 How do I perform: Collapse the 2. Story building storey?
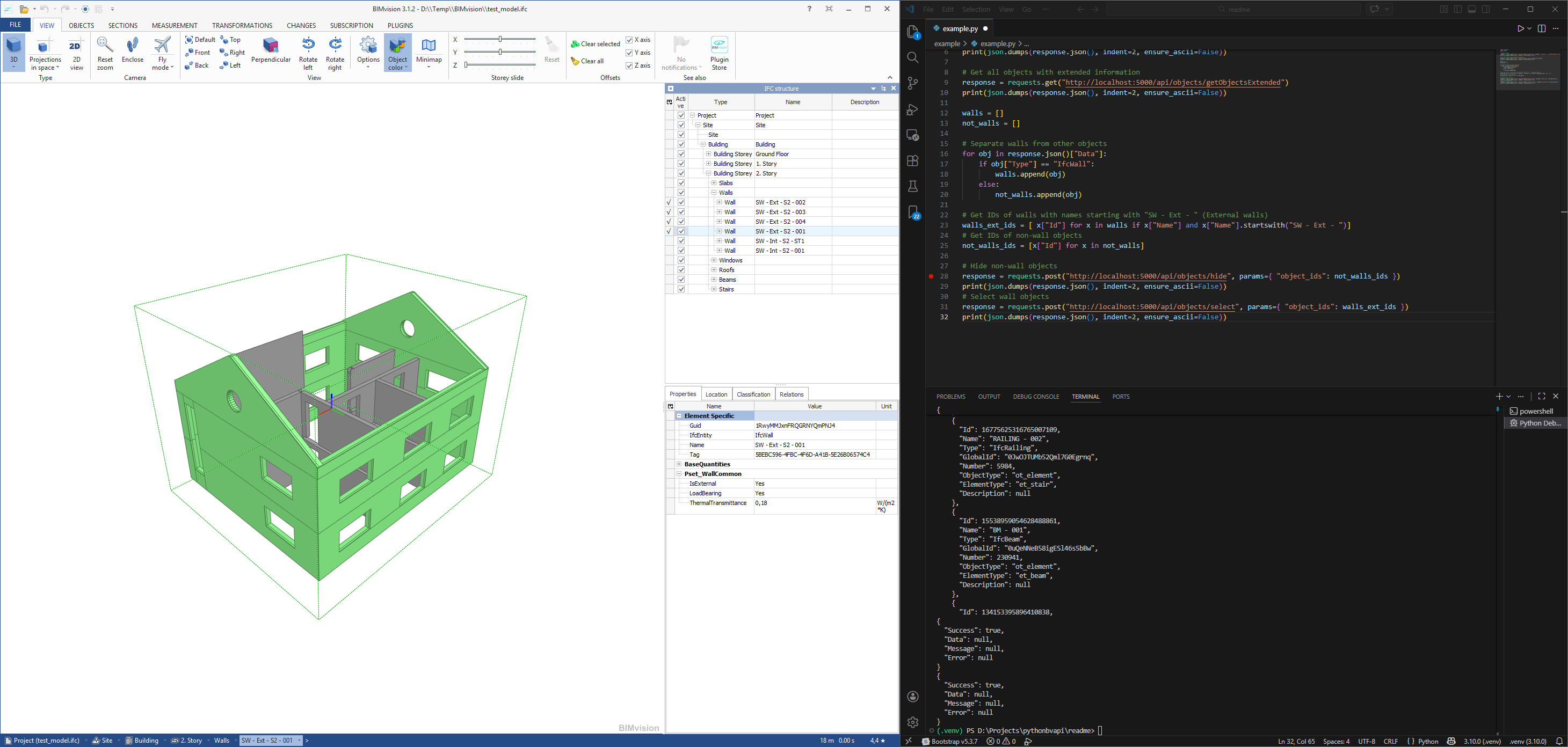pos(708,173)
